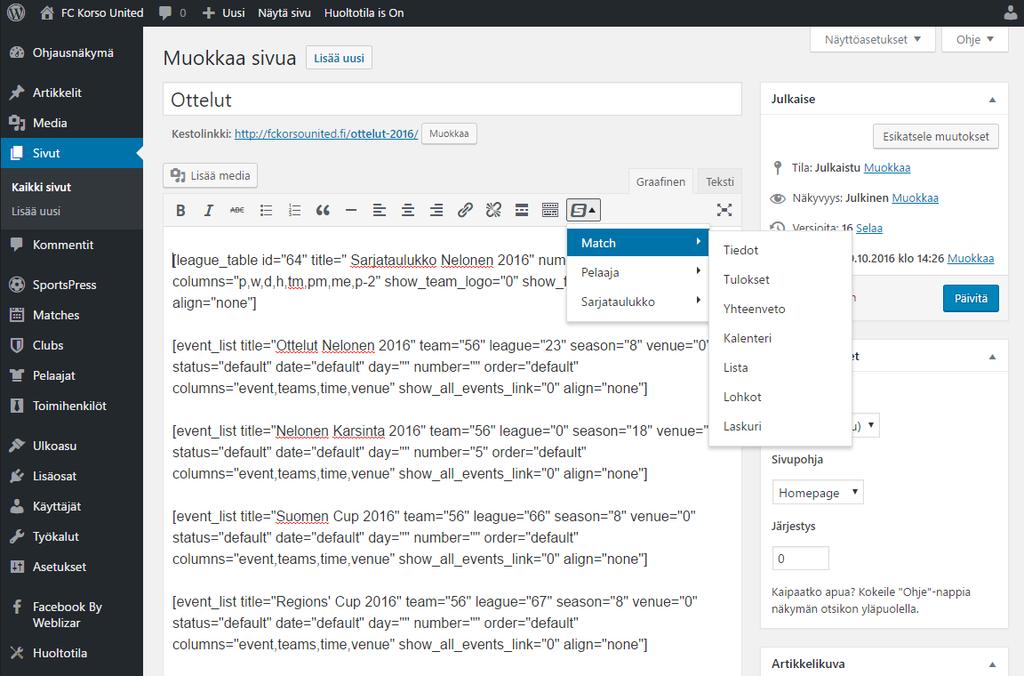Align text left
Image resolution: width=1024 pixels, height=676 pixels.
click(379, 210)
